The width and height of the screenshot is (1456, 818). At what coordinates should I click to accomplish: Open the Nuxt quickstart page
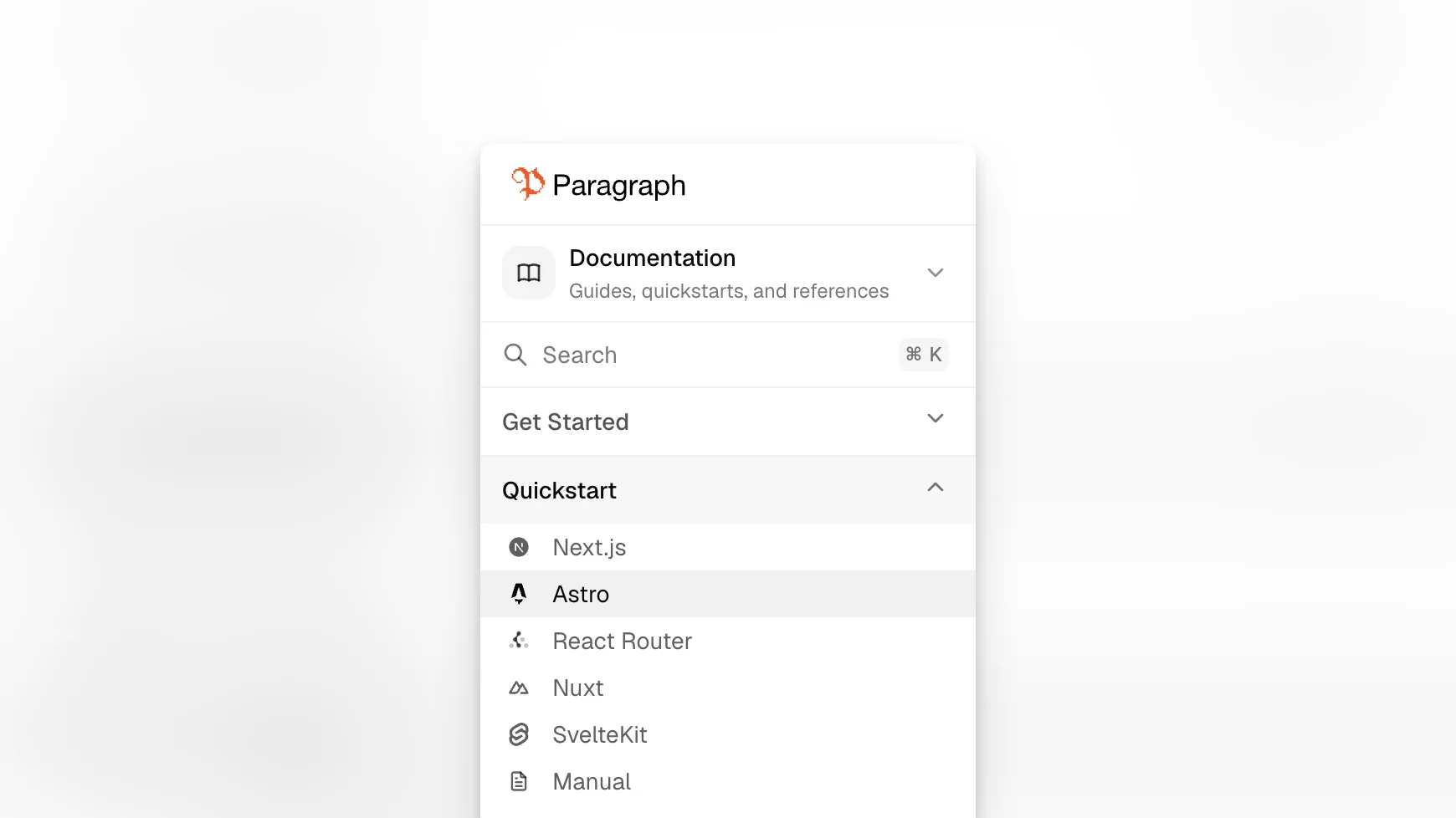728,688
